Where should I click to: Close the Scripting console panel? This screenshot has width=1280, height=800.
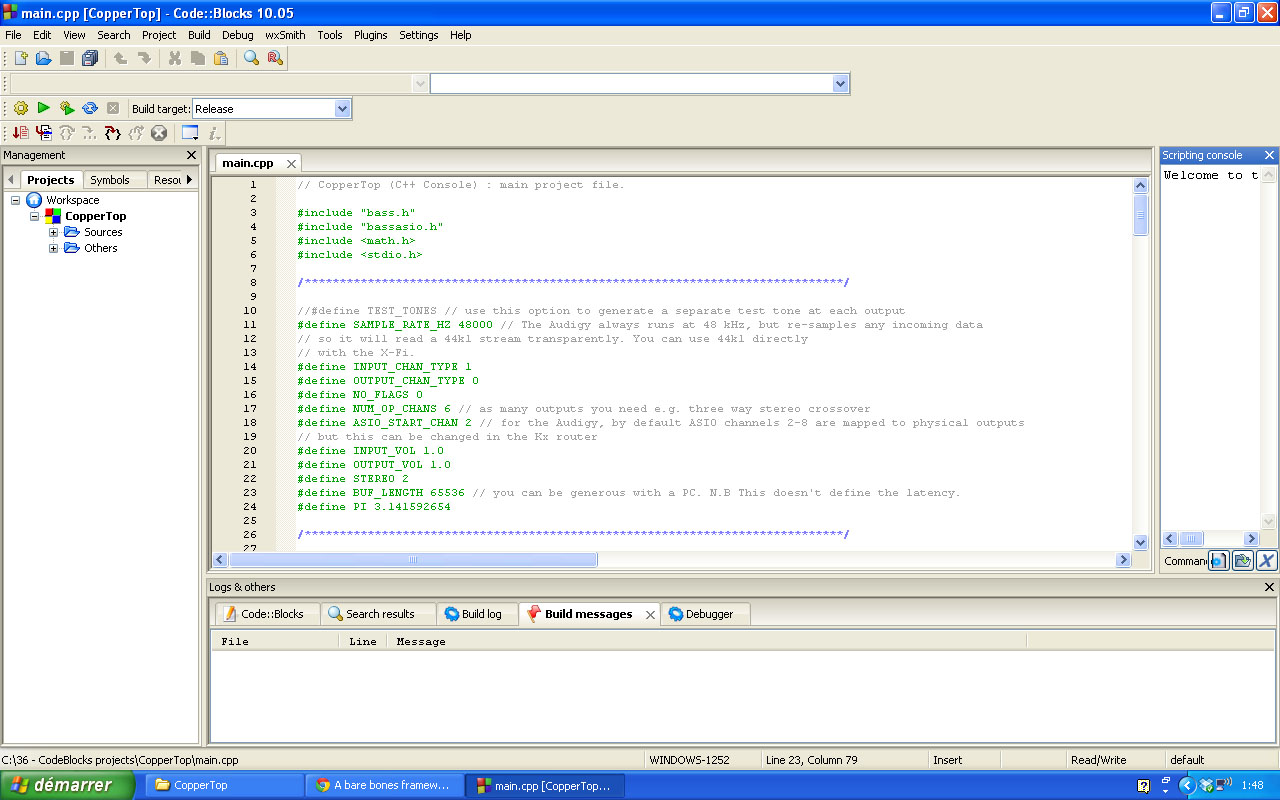pyautogui.click(x=1270, y=155)
